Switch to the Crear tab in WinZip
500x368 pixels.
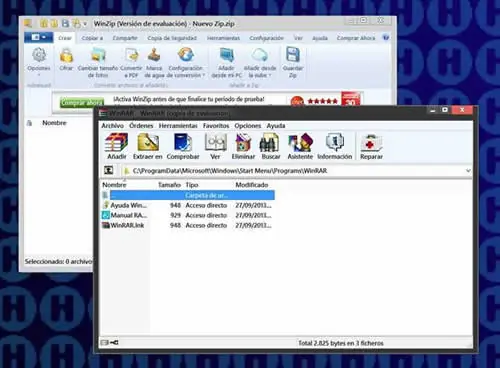coord(65,38)
